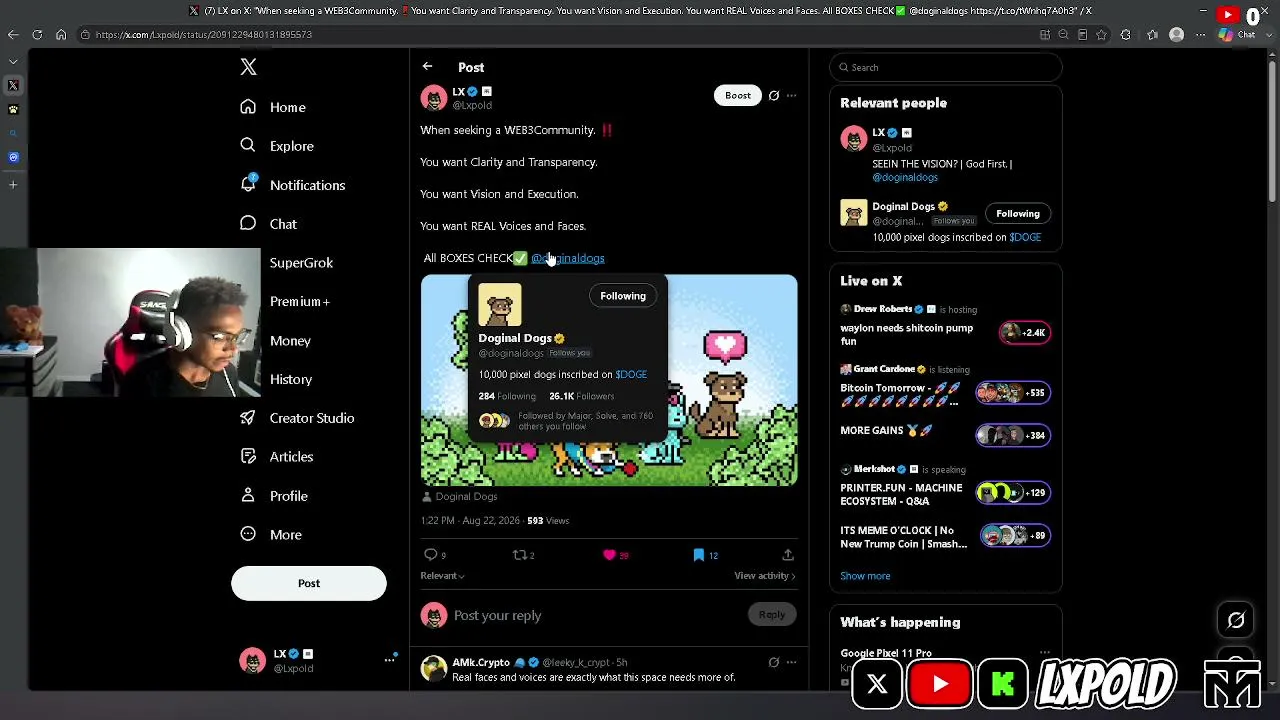Open the Profile person icon

click(248, 496)
